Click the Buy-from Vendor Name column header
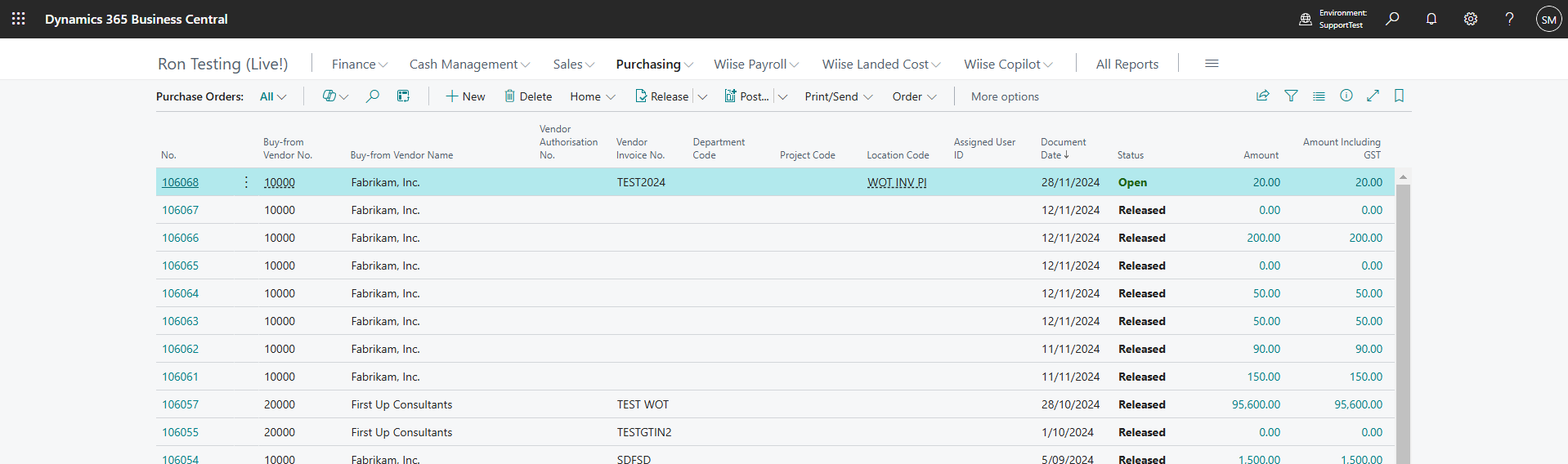 [x=401, y=154]
